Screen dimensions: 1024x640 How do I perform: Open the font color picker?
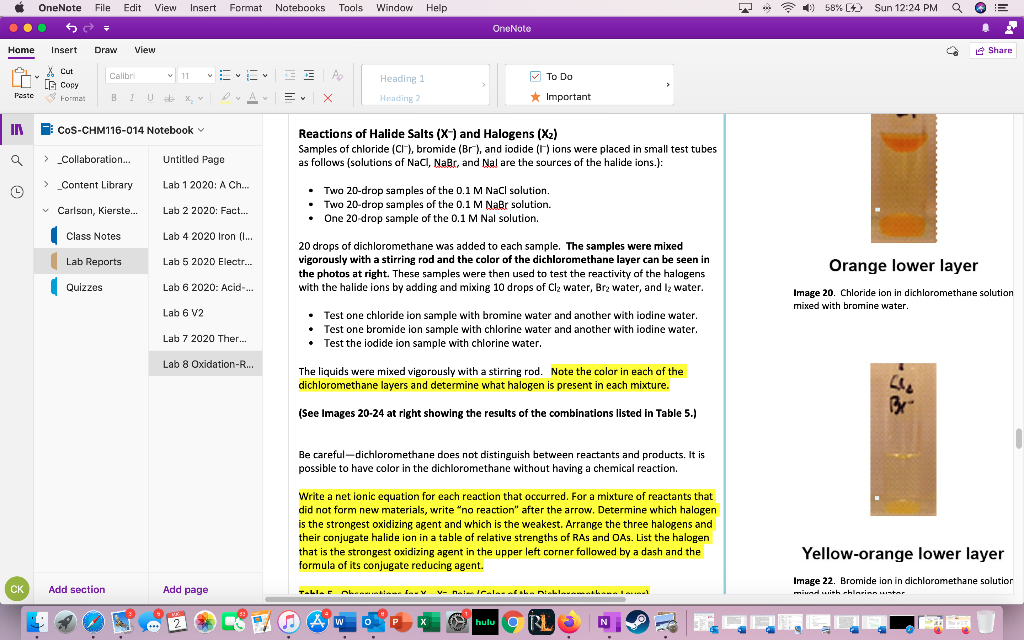click(x=253, y=97)
